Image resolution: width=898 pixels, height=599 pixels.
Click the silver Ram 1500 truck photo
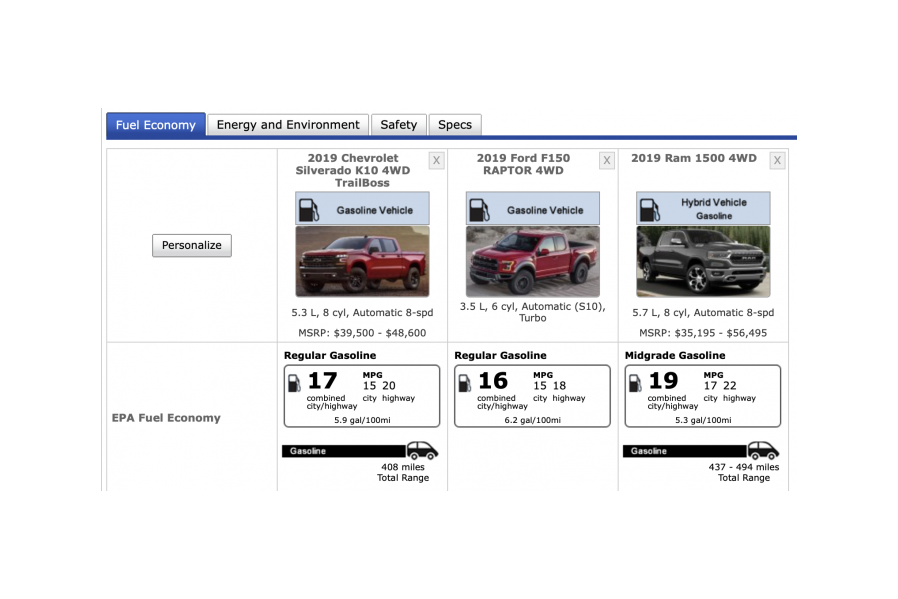703,260
